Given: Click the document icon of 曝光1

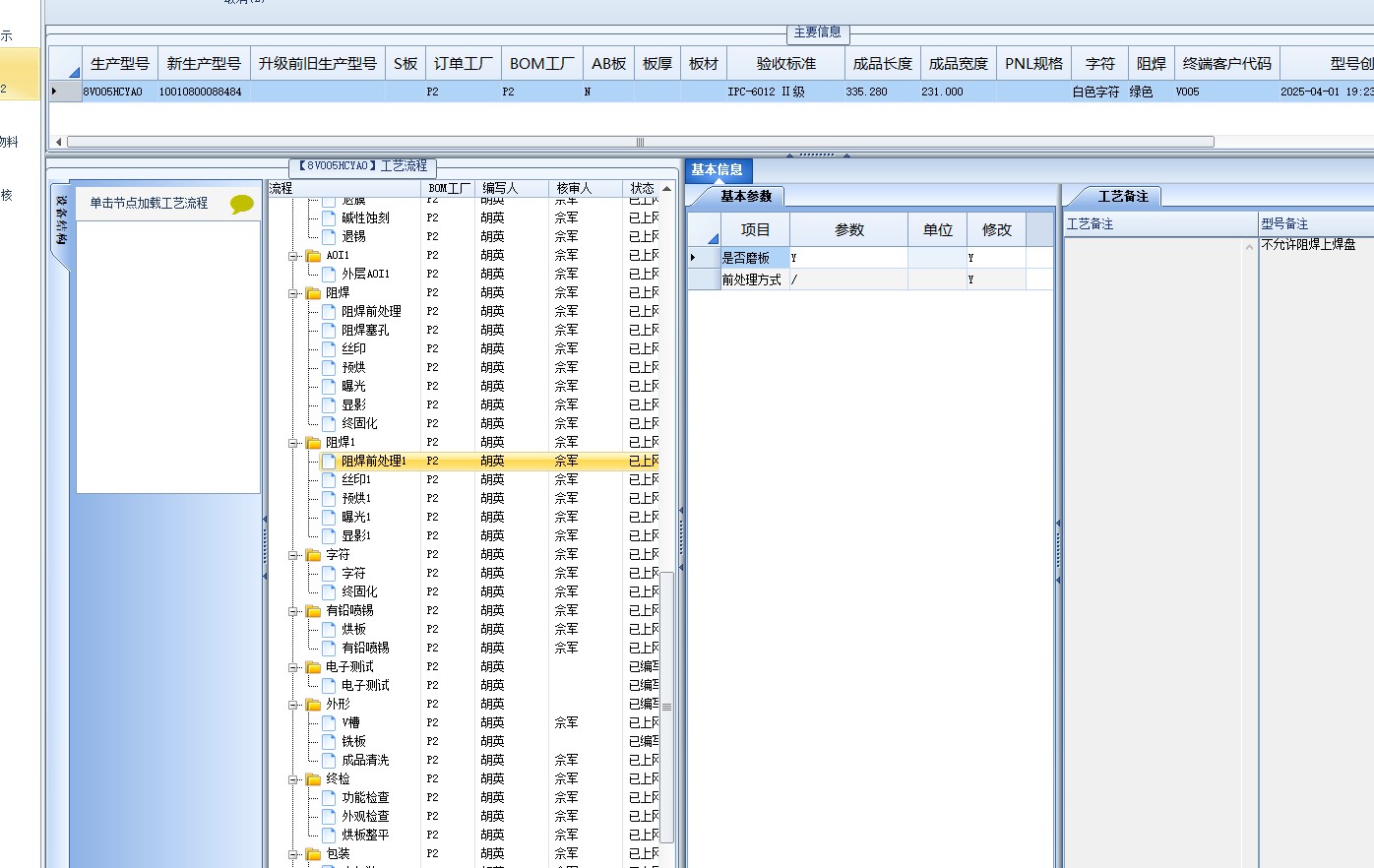Looking at the screenshot, I should point(329,517).
